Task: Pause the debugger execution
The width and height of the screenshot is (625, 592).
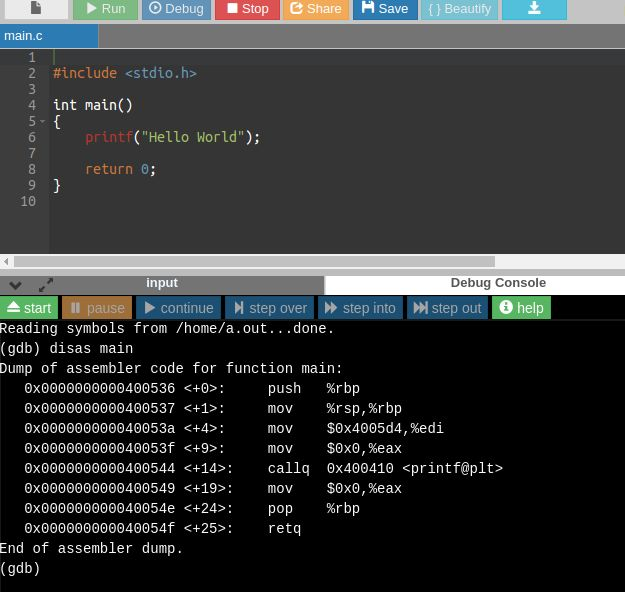Action: (97, 308)
